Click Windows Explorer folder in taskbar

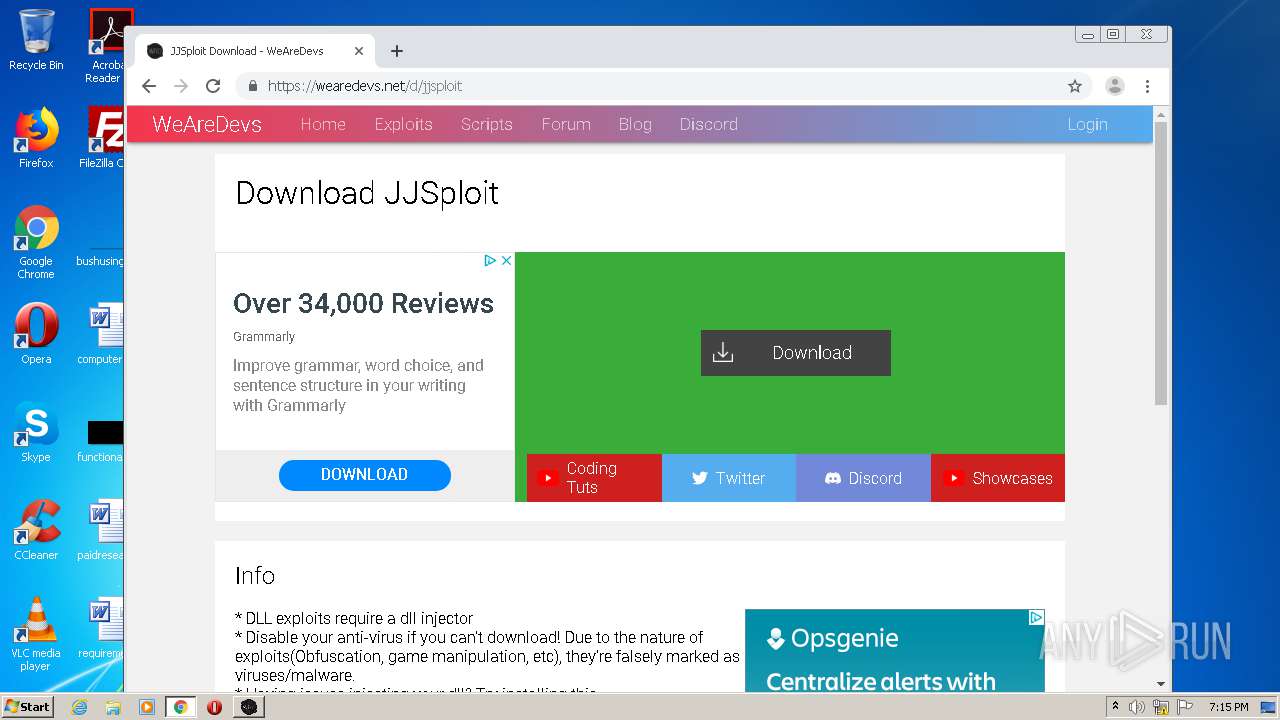[x=113, y=707]
